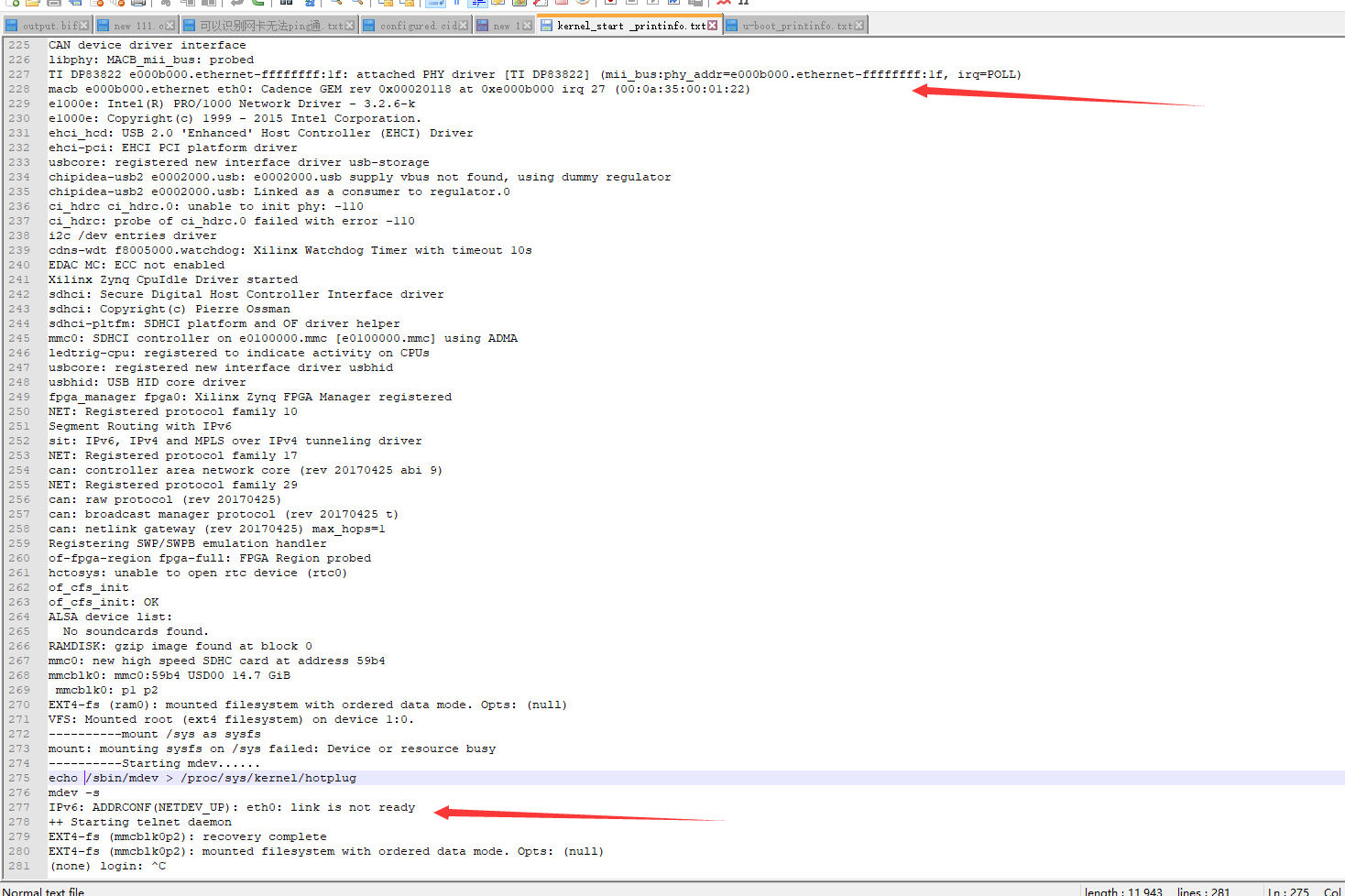Screen dimensions: 1345x896
Task: Close the output.bif tab
Action: point(84,26)
